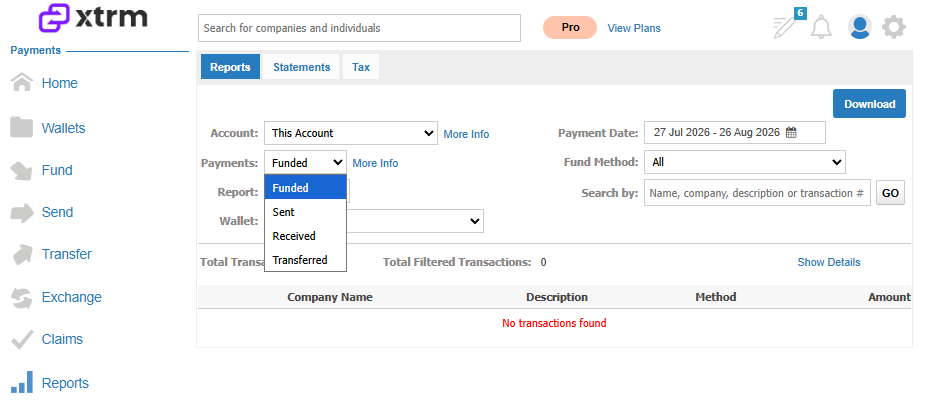Open the user profile avatar icon

pos(859,27)
